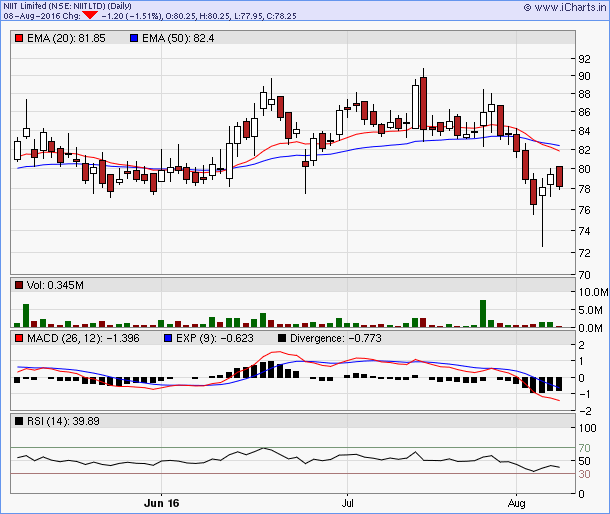Click the Aug date axis label
Image resolution: width=610 pixels, height=514 pixels.
(x=517, y=503)
